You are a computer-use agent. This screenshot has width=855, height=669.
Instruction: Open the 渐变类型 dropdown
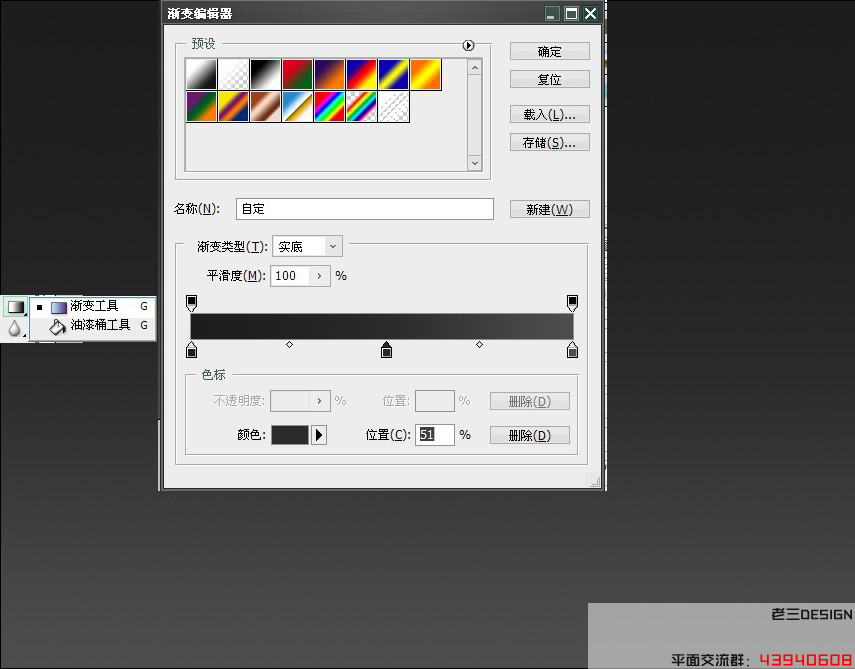(x=307, y=246)
